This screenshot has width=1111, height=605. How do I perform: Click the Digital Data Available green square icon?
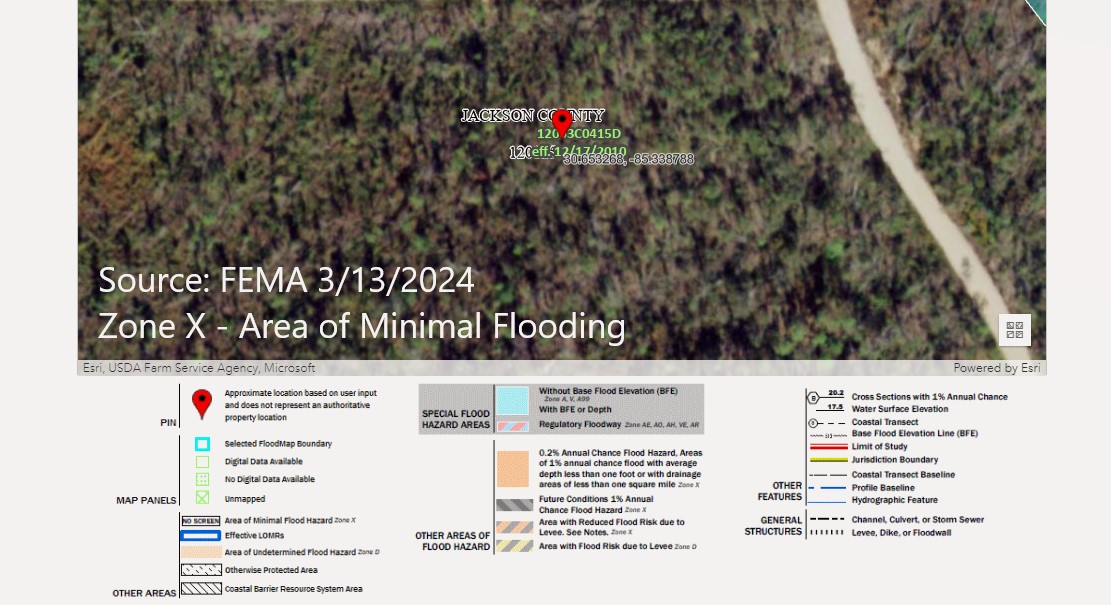click(x=202, y=462)
